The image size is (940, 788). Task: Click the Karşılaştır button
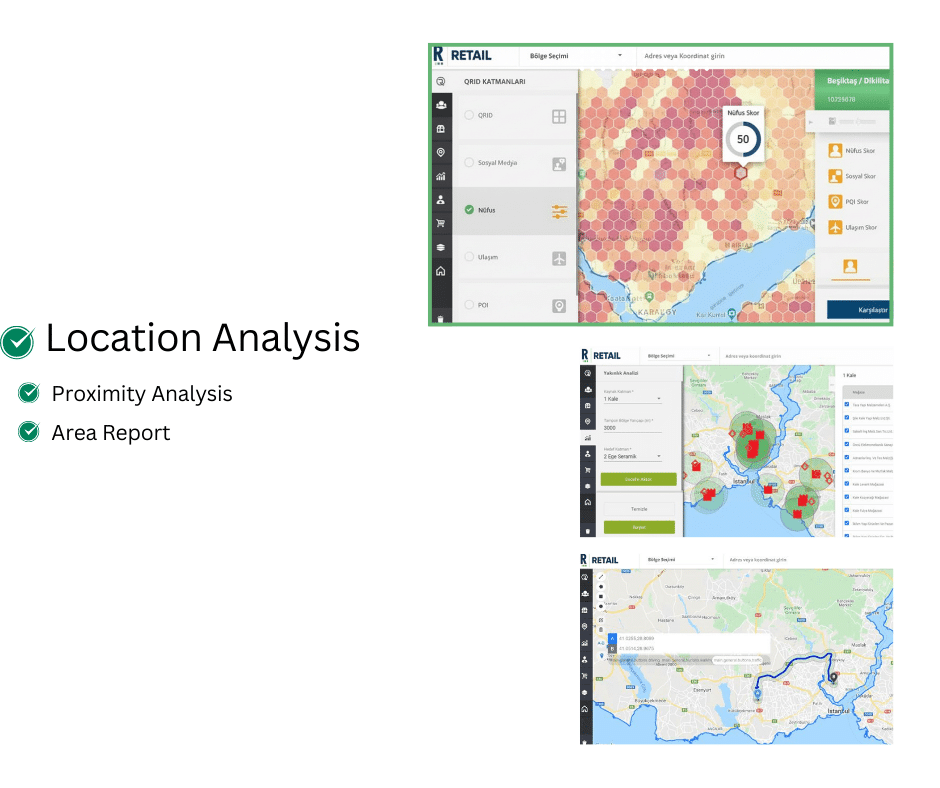coord(858,309)
